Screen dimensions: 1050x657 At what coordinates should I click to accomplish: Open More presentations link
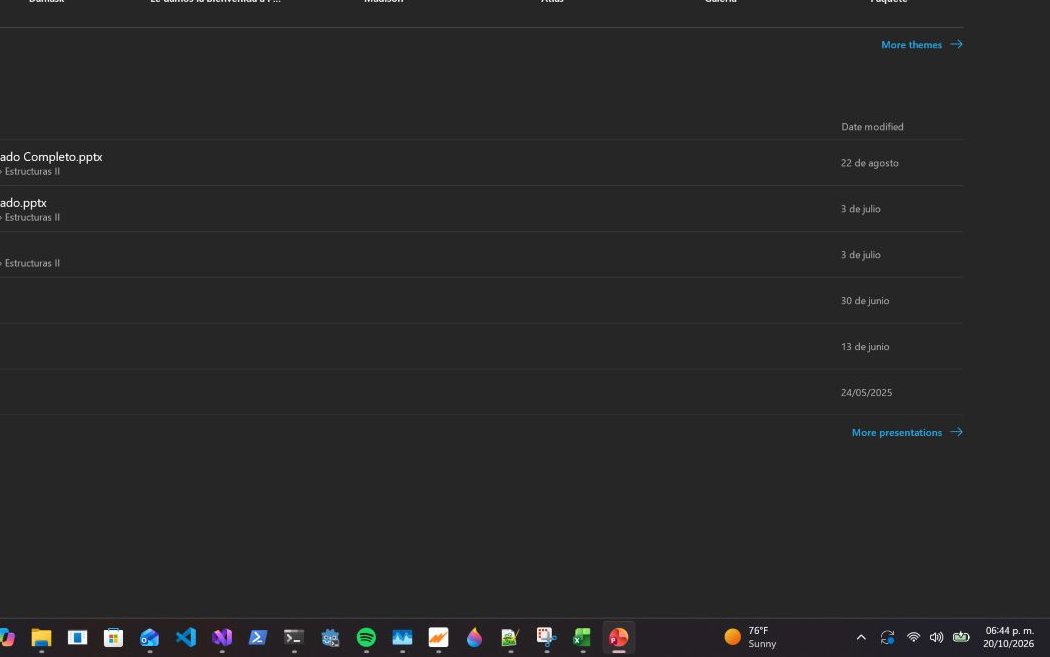click(x=907, y=433)
